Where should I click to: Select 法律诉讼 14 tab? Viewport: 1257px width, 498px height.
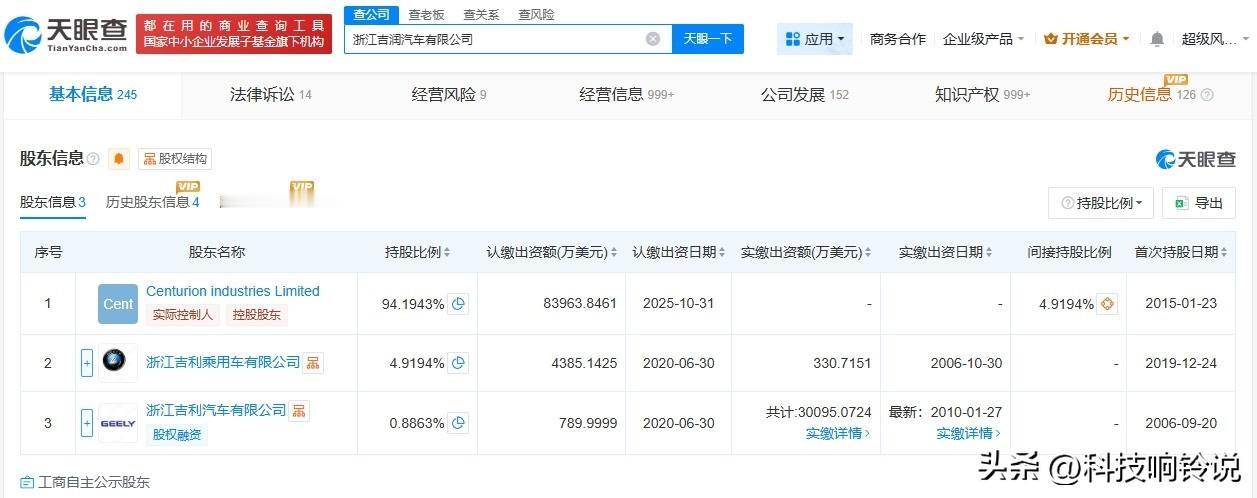click(271, 94)
